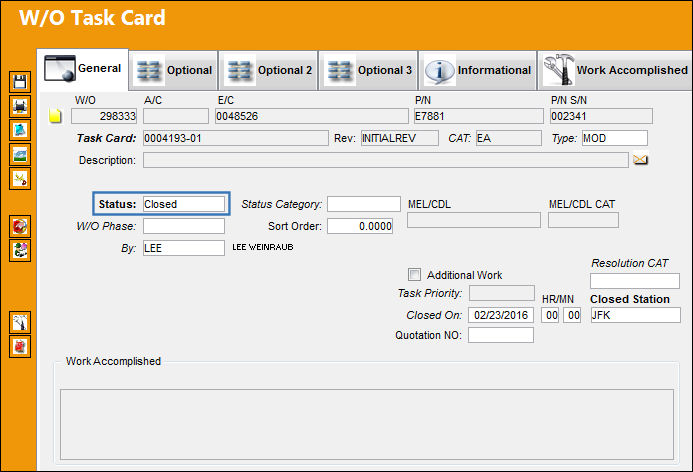Click the landscape picture icon in the sidebar
Viewport: 693px width, 472px height.
click(x=20, y=154)
